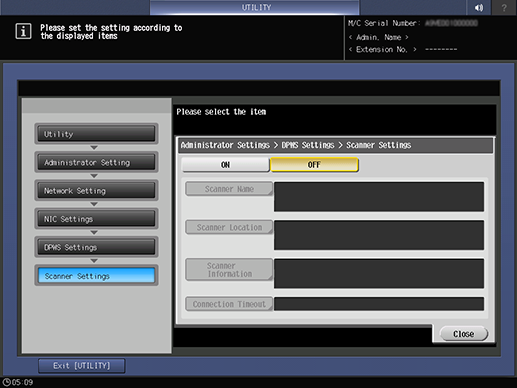
Task: Click the Scanner Information text field
Action: pos(379,273)
